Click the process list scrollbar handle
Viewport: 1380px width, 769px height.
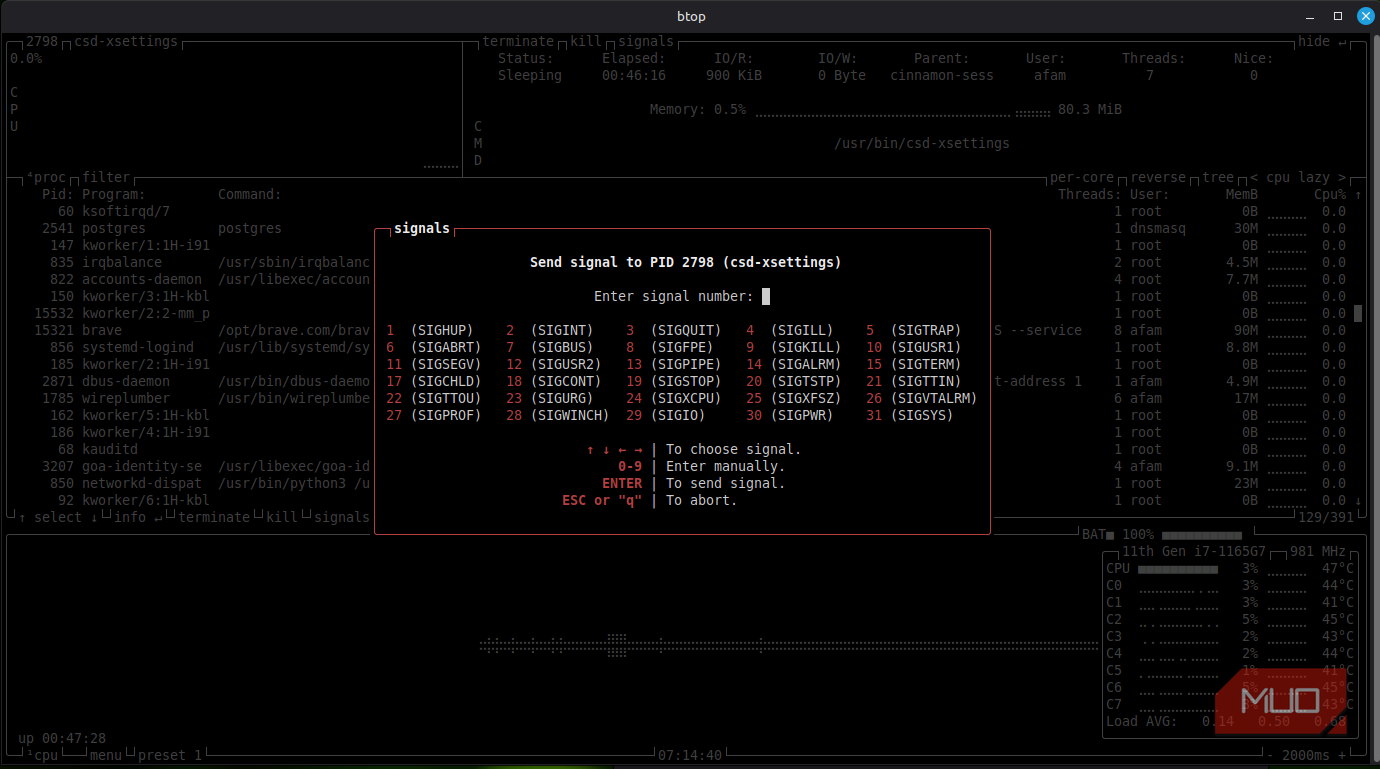pos(1358,313)
